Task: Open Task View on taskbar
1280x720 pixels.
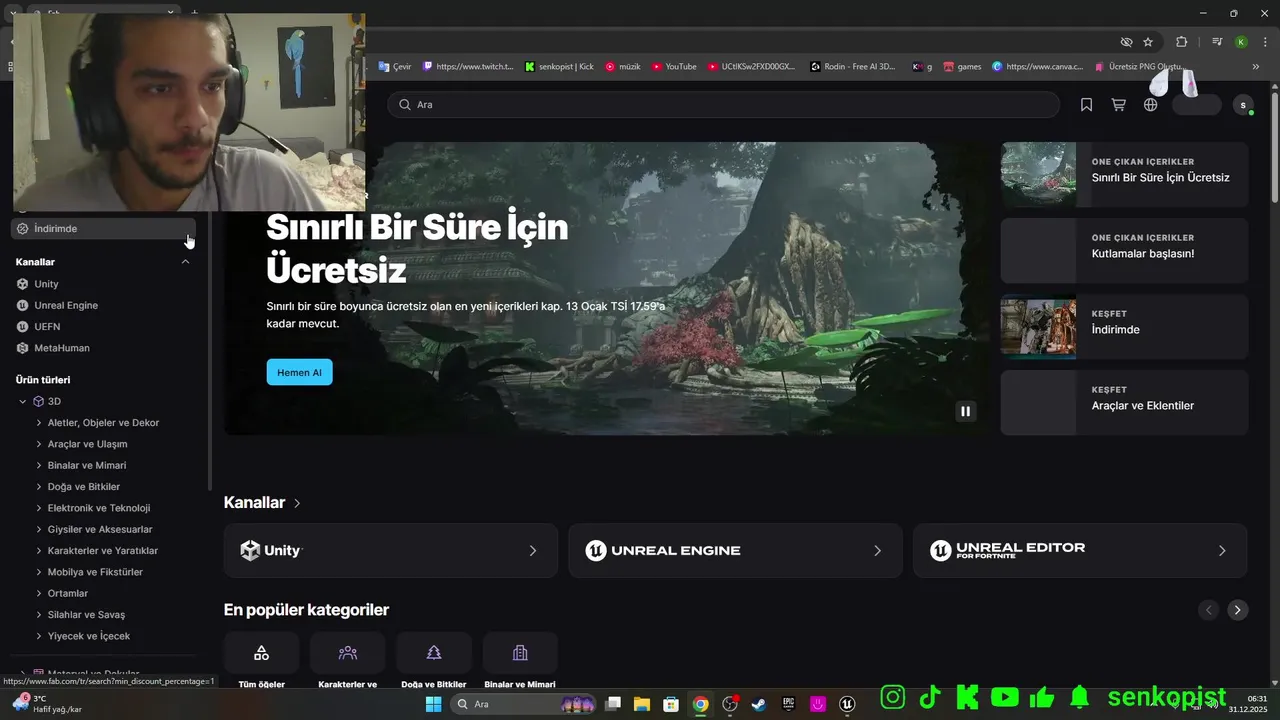Action: coord(613,704)
